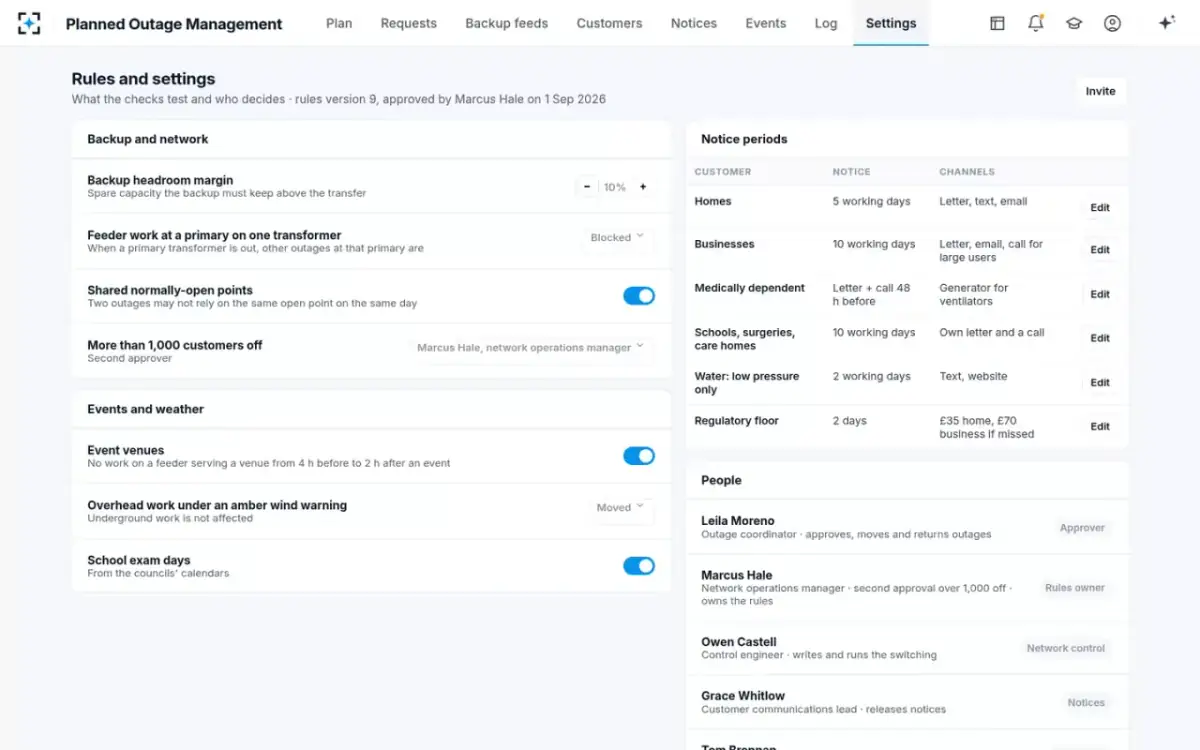Select Marcus Hale in People list
This screenshot has width=1200, height=750.
point(907,588)
